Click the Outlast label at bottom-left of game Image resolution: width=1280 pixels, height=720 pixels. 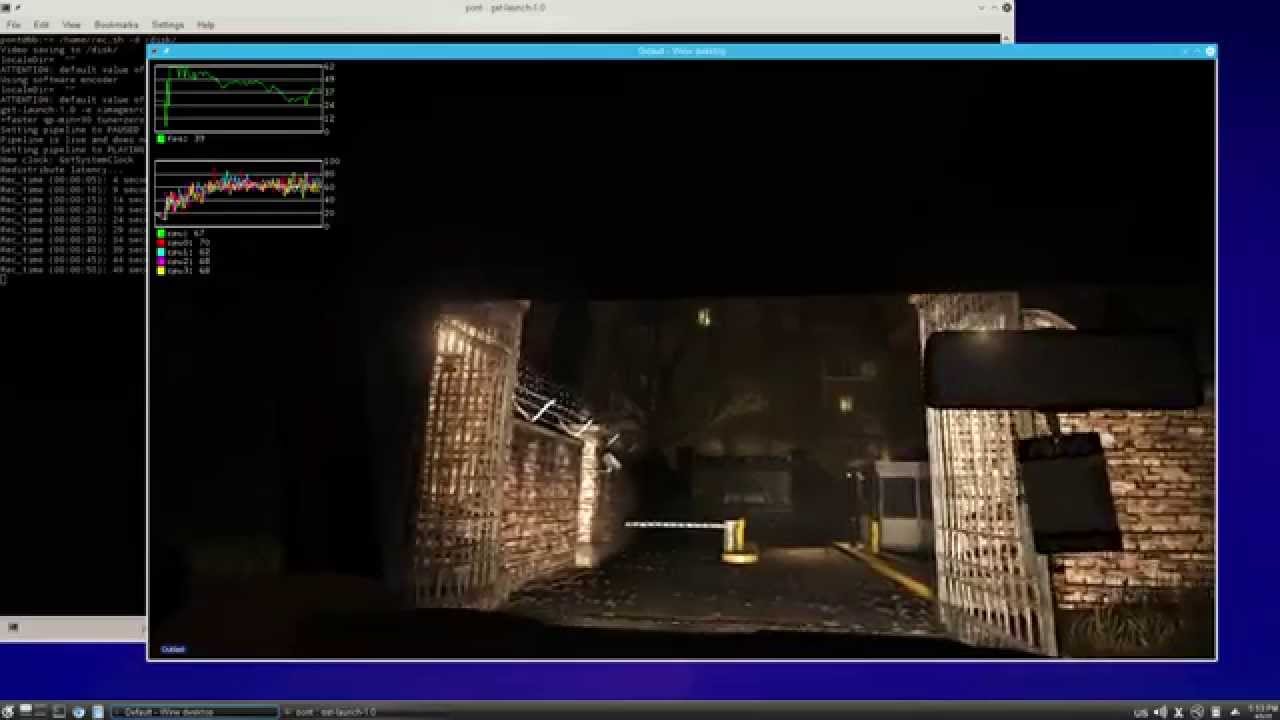(x=173, y=649)
